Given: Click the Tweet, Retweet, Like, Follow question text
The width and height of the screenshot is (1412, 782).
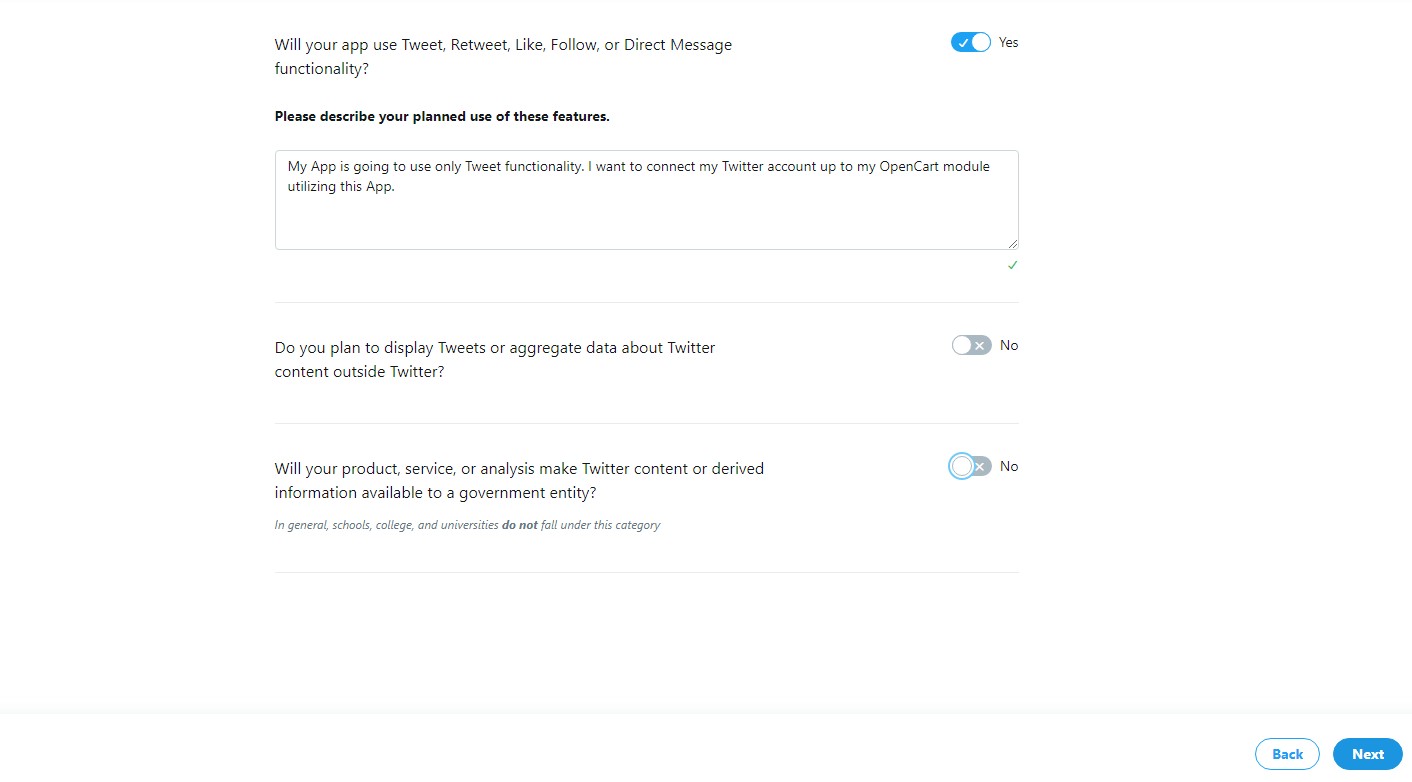Looking at the screenshot, I should pos(503,57).
